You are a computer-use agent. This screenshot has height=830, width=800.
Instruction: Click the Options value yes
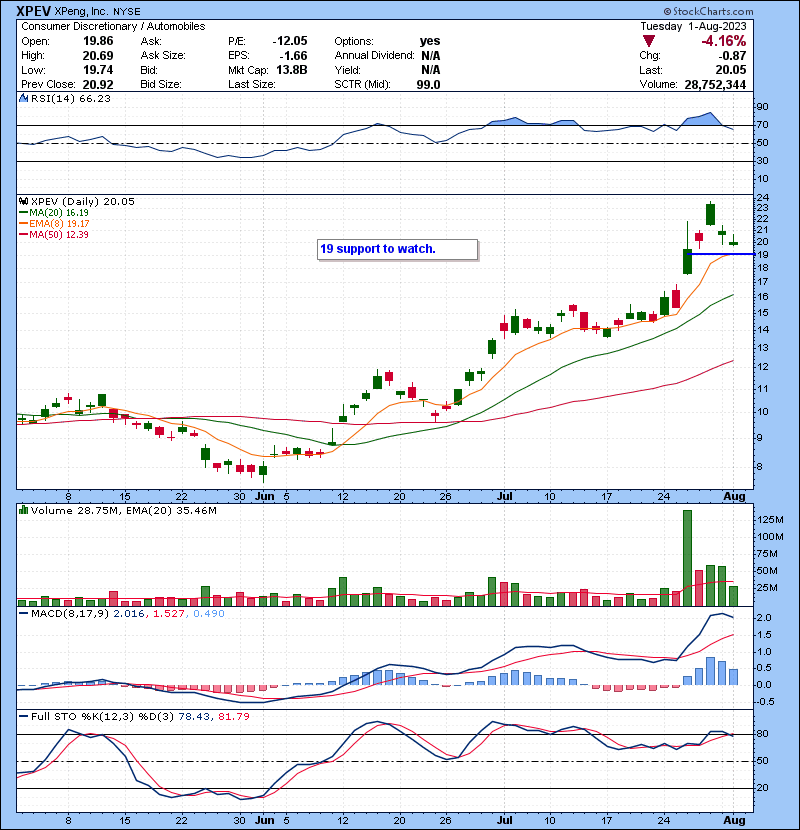430,41
